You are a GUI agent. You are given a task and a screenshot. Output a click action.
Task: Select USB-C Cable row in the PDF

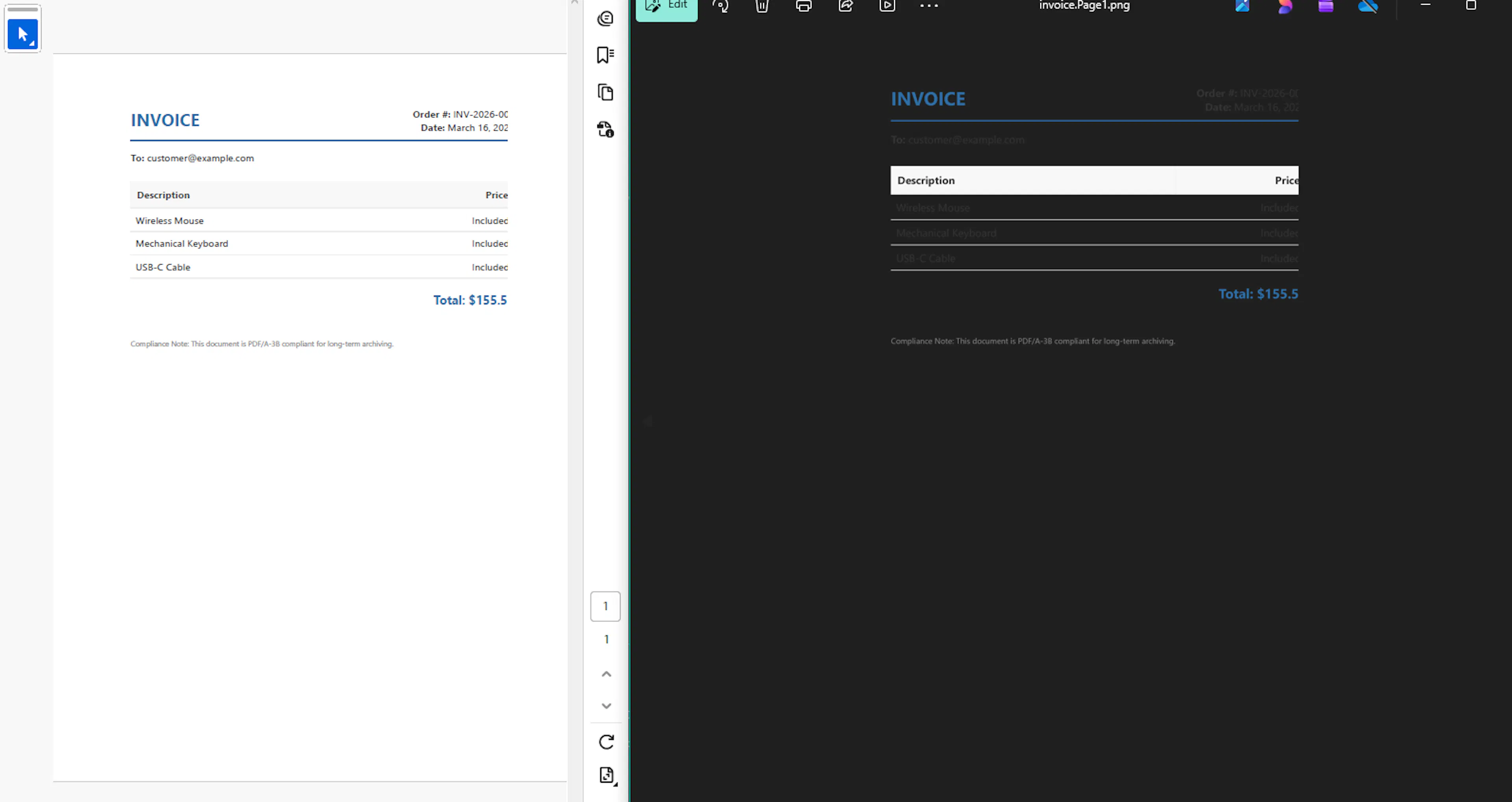coord(319,267)
